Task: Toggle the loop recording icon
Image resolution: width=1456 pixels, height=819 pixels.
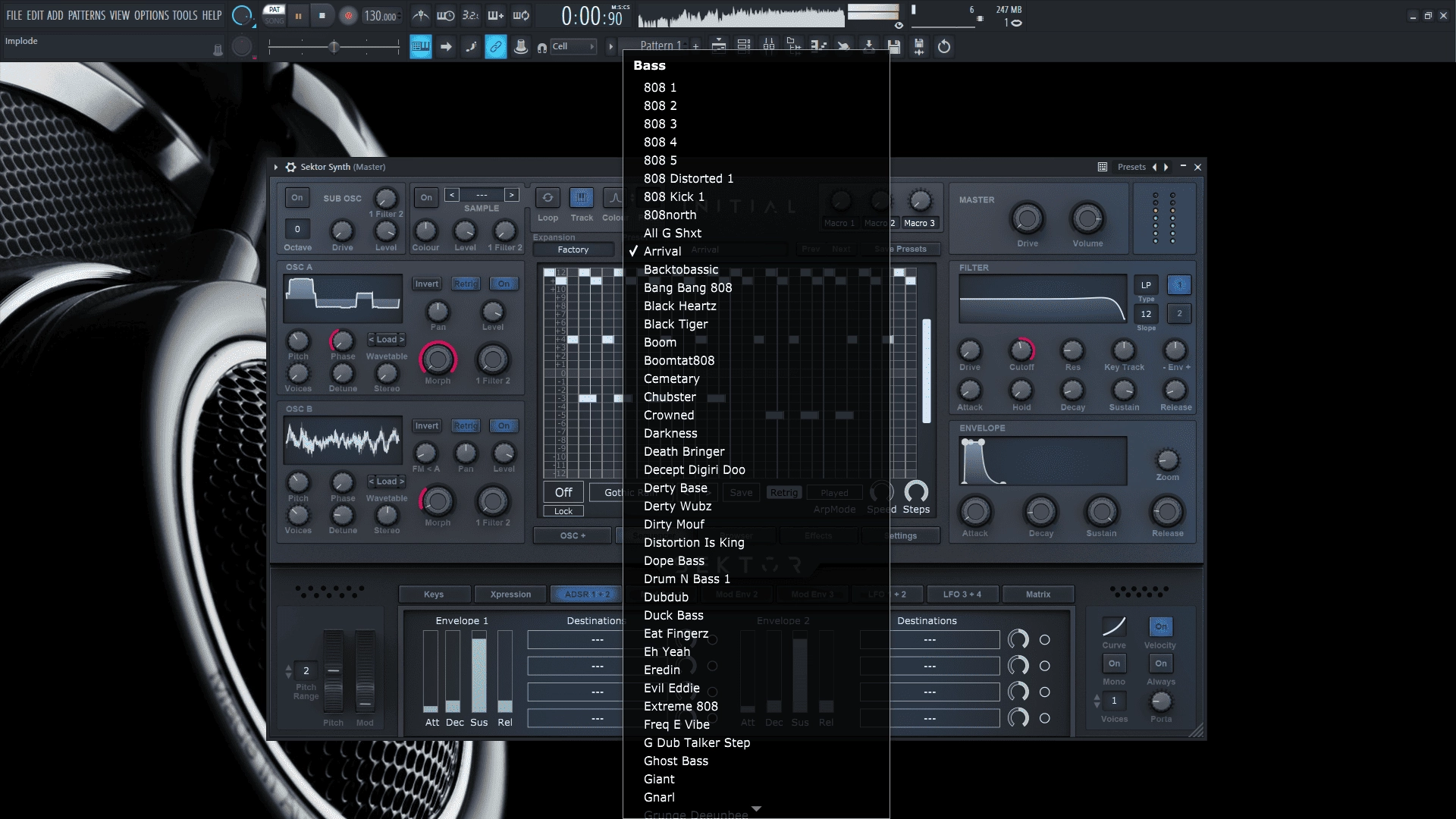Action: point(521,15)
